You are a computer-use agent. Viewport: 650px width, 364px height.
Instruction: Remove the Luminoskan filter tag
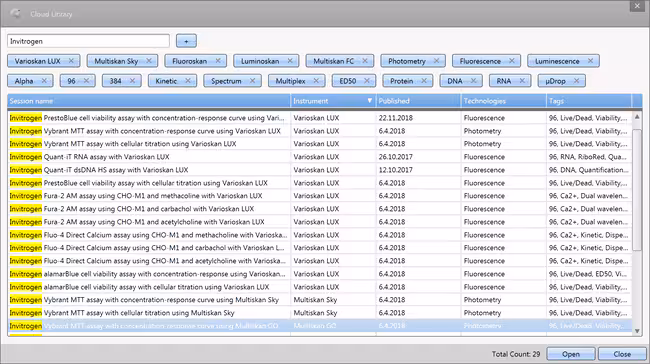click(x=290, y=61)
